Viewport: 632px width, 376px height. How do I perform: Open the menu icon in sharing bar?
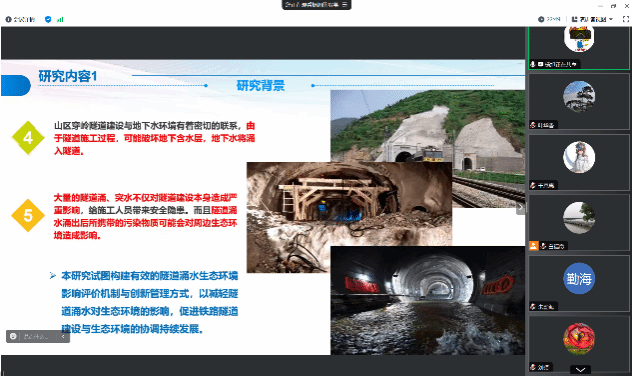pos(345,4)
